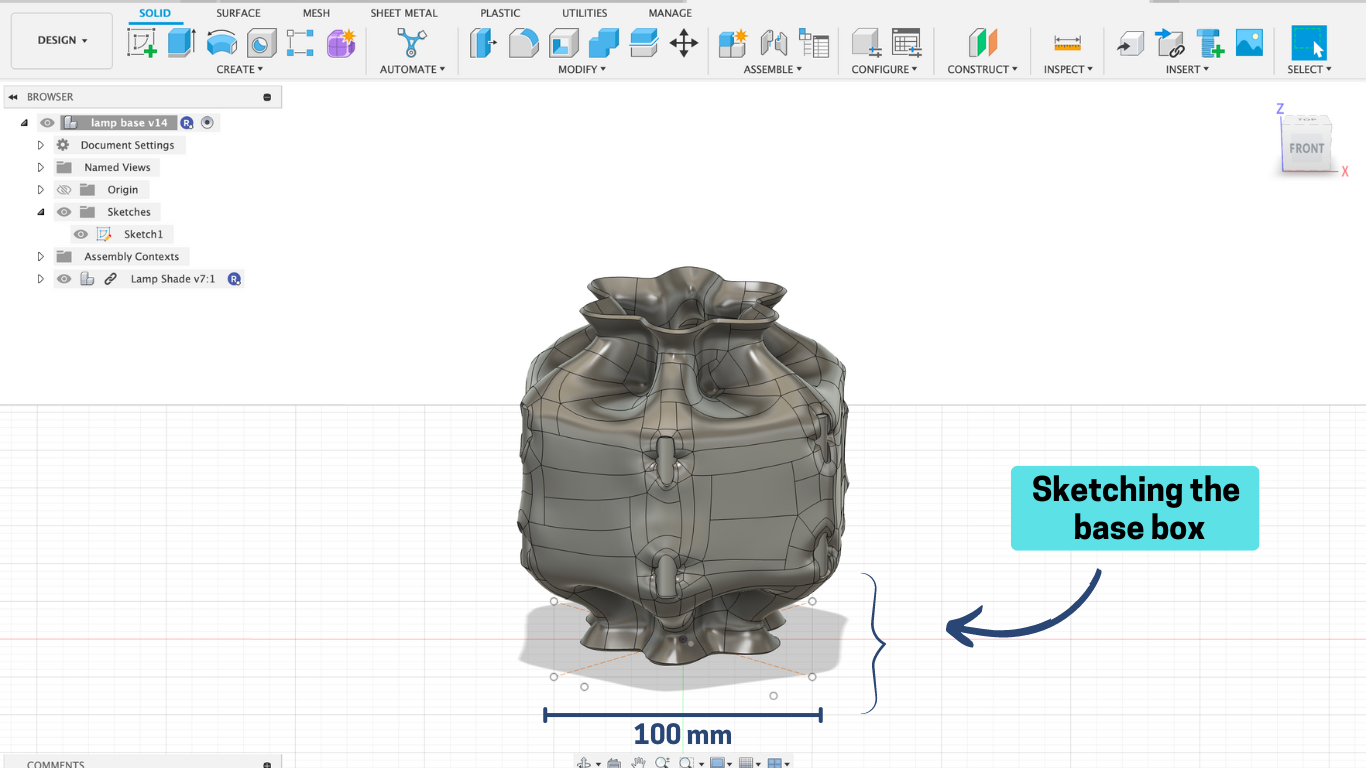The width and height of the screenshot is (1366, 768).
Task: Open the INSERT dropdown menu
Action: (1187, 69)
